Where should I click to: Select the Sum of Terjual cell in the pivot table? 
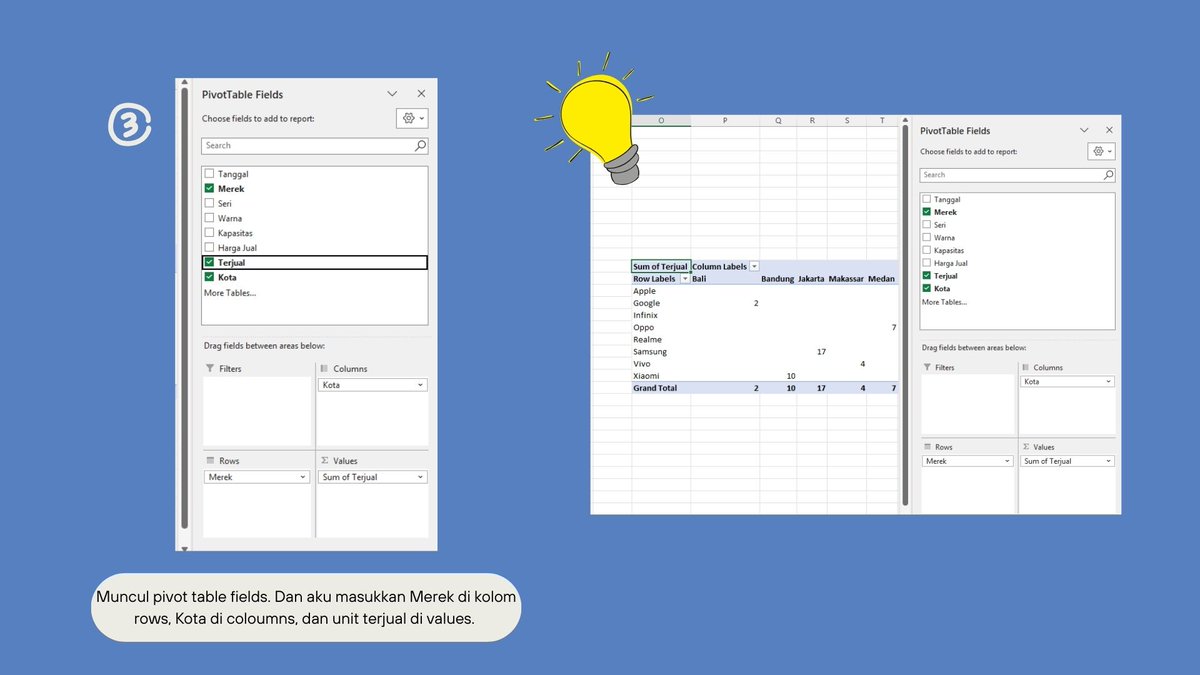661,266
